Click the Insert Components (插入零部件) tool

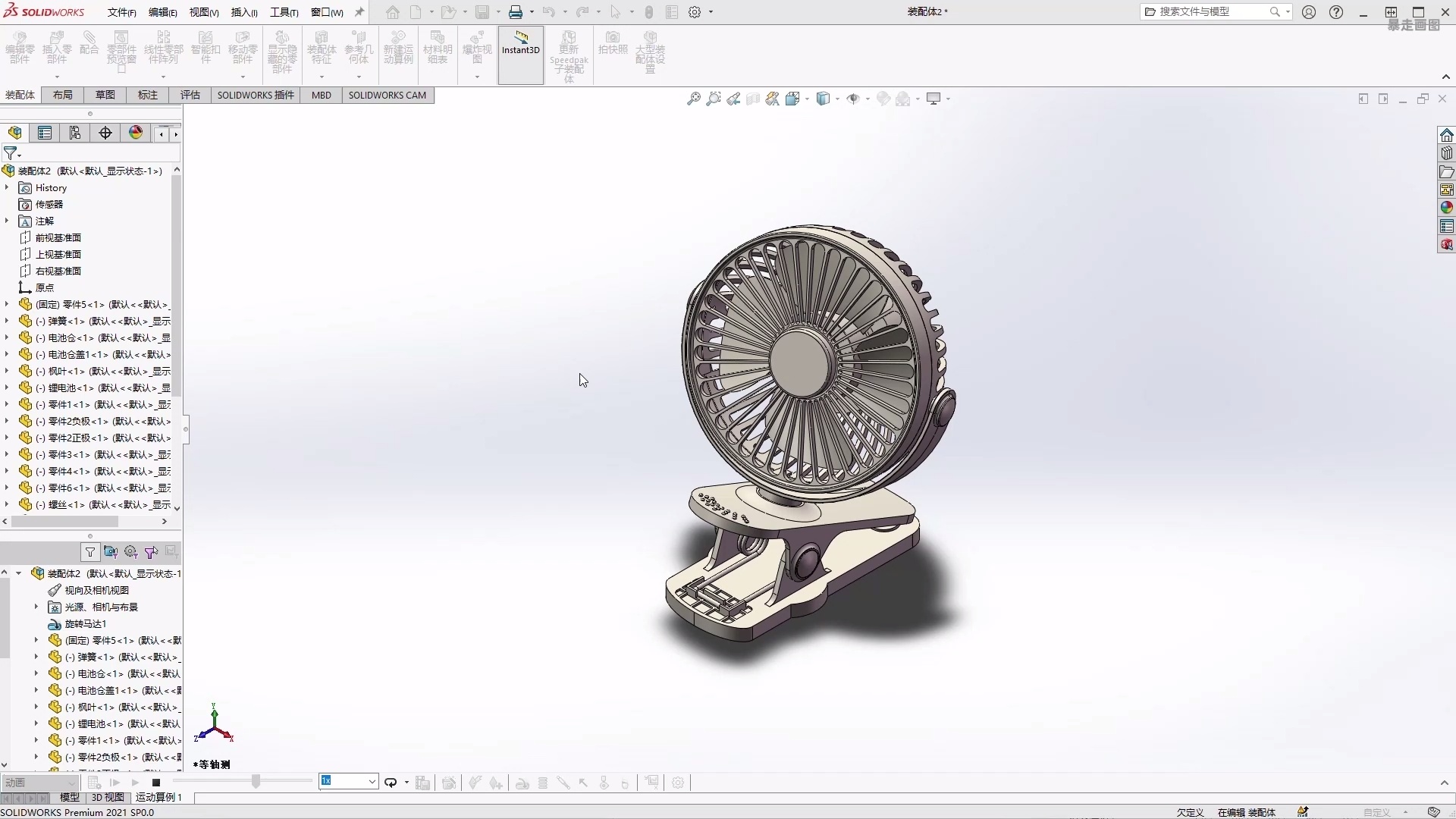(x=56, y=48)
